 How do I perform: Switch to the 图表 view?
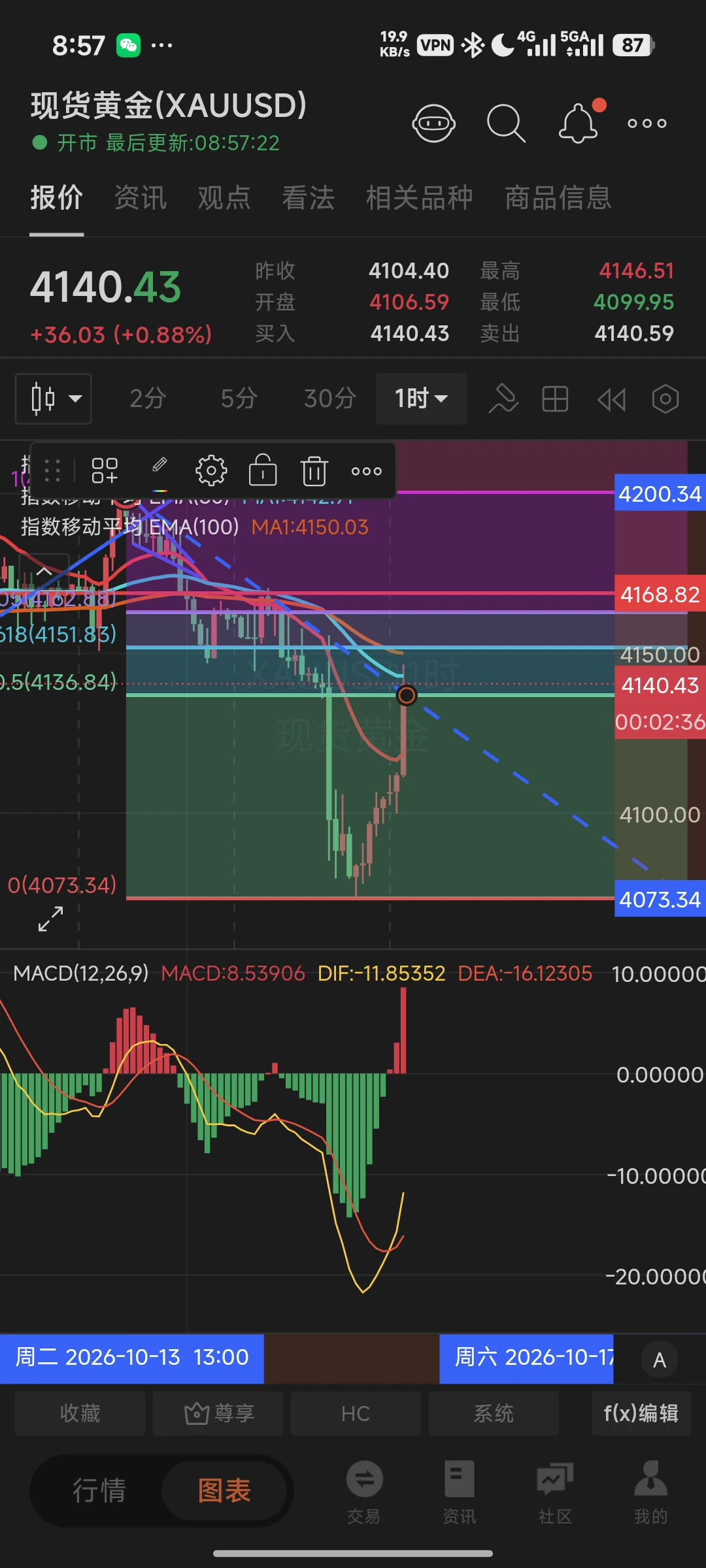click(224, 1491)
